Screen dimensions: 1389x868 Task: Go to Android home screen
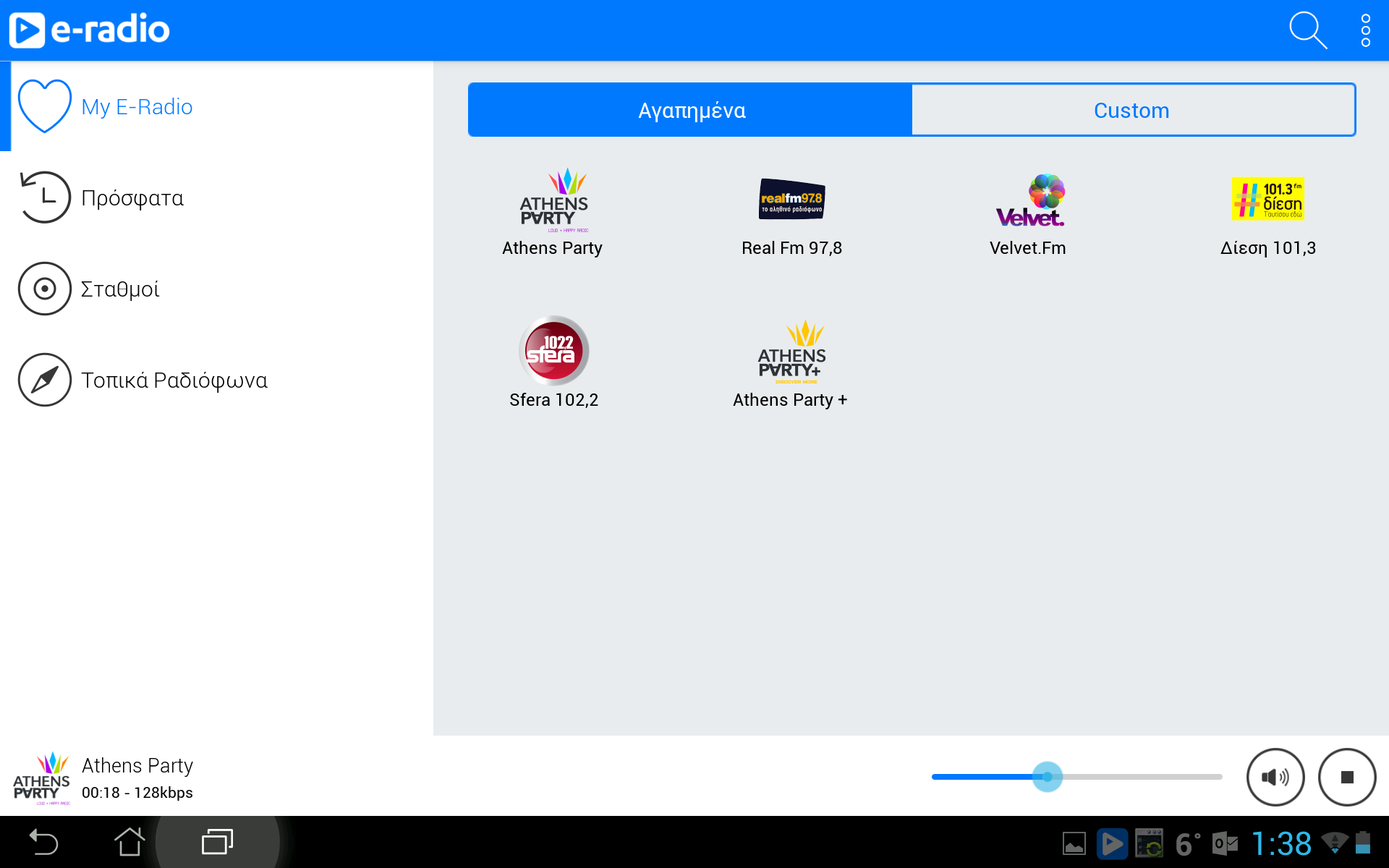coord(129,842)
